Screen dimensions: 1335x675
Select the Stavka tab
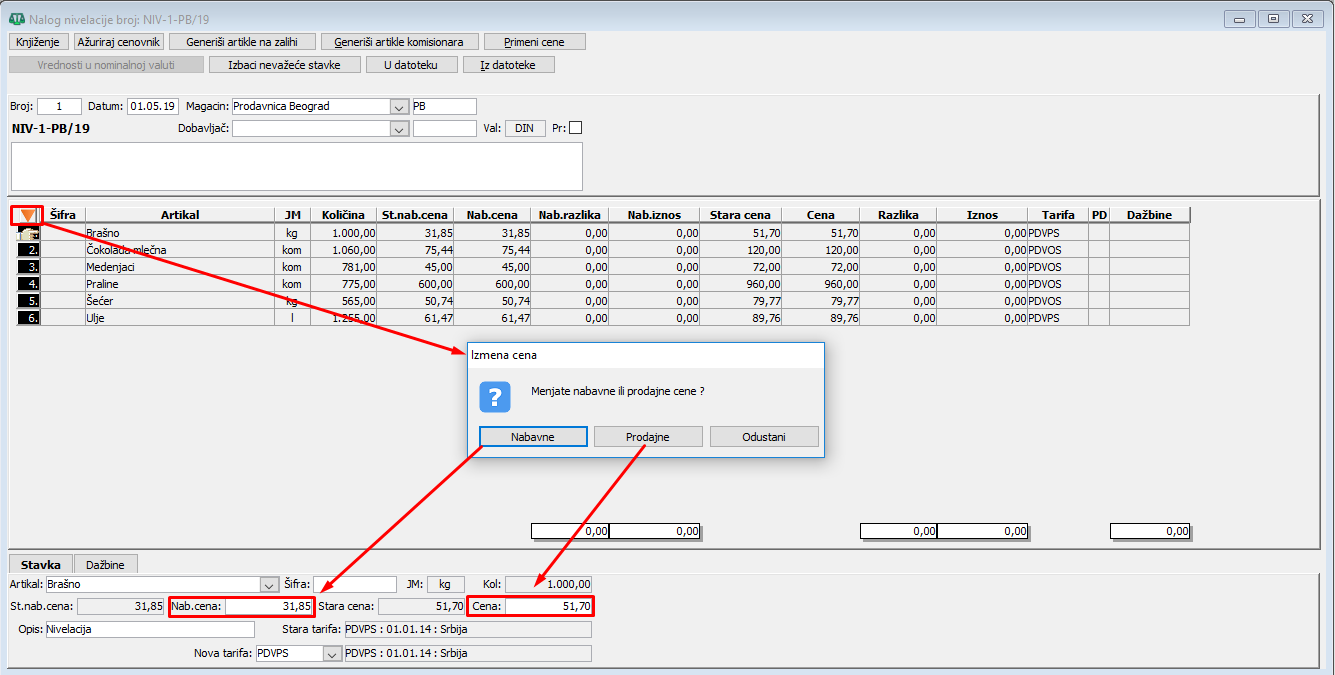pos(43,565)
